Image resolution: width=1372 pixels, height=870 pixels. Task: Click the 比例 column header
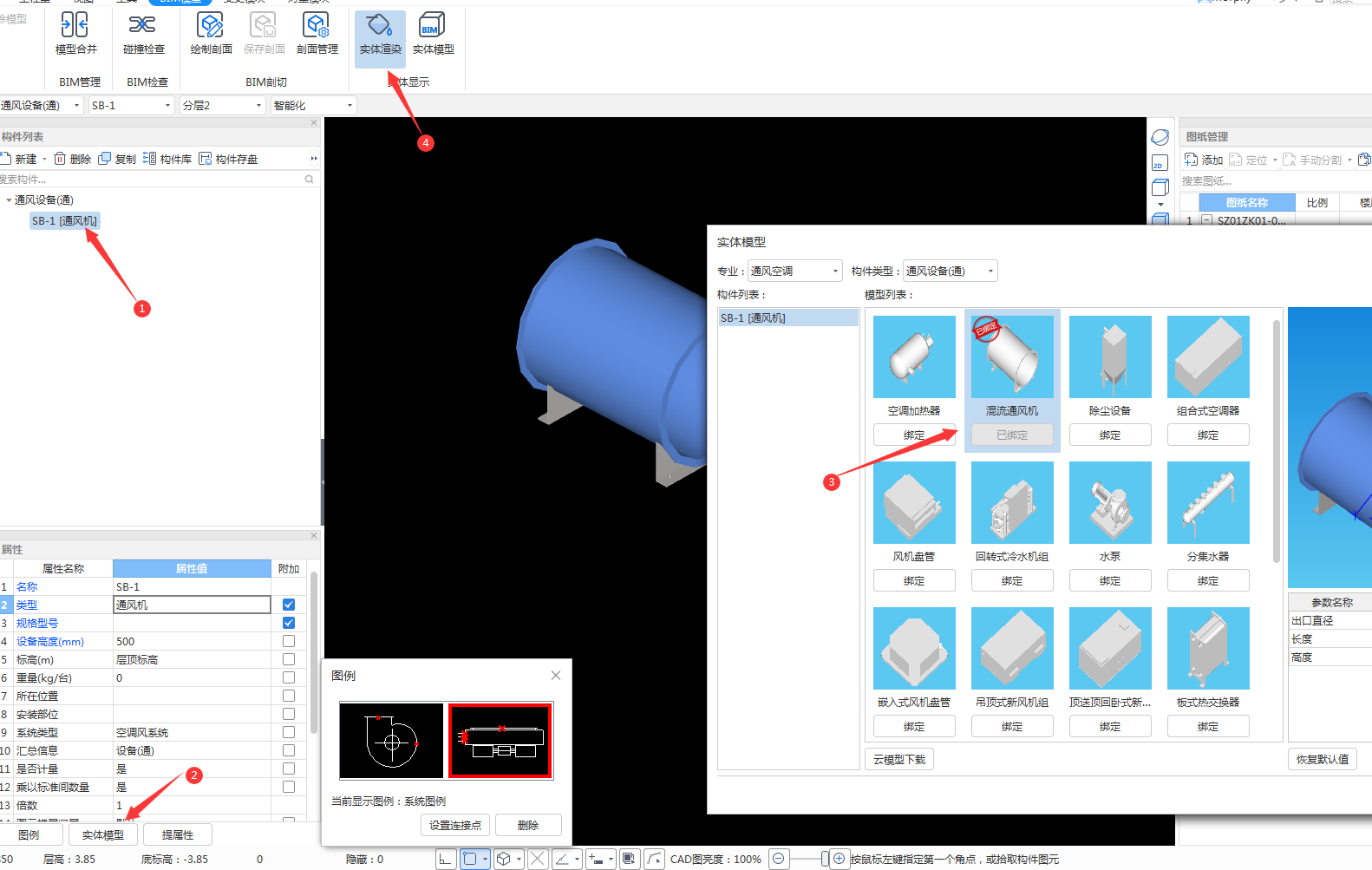pyautogui.click(x=1316, y=202)
